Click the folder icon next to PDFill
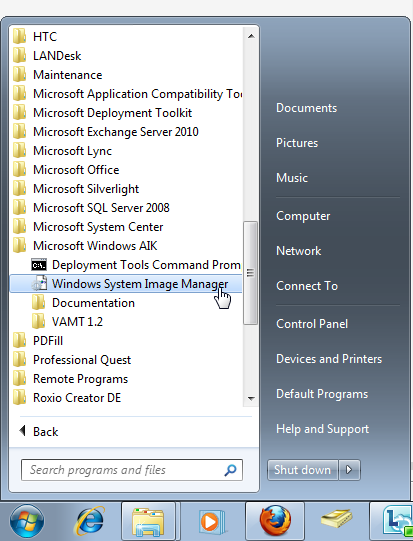The width and height of the screenshot is (413, 541). tap(19, 340)
